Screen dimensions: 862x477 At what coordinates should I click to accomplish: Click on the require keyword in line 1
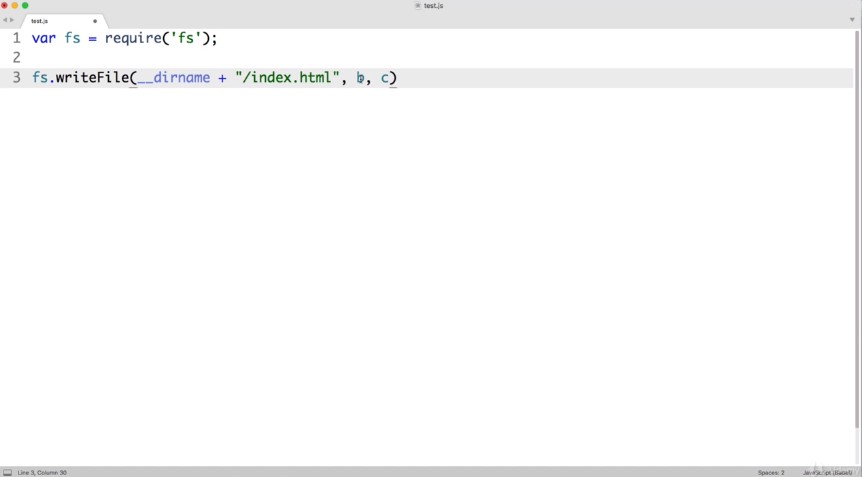click(133, 38)
